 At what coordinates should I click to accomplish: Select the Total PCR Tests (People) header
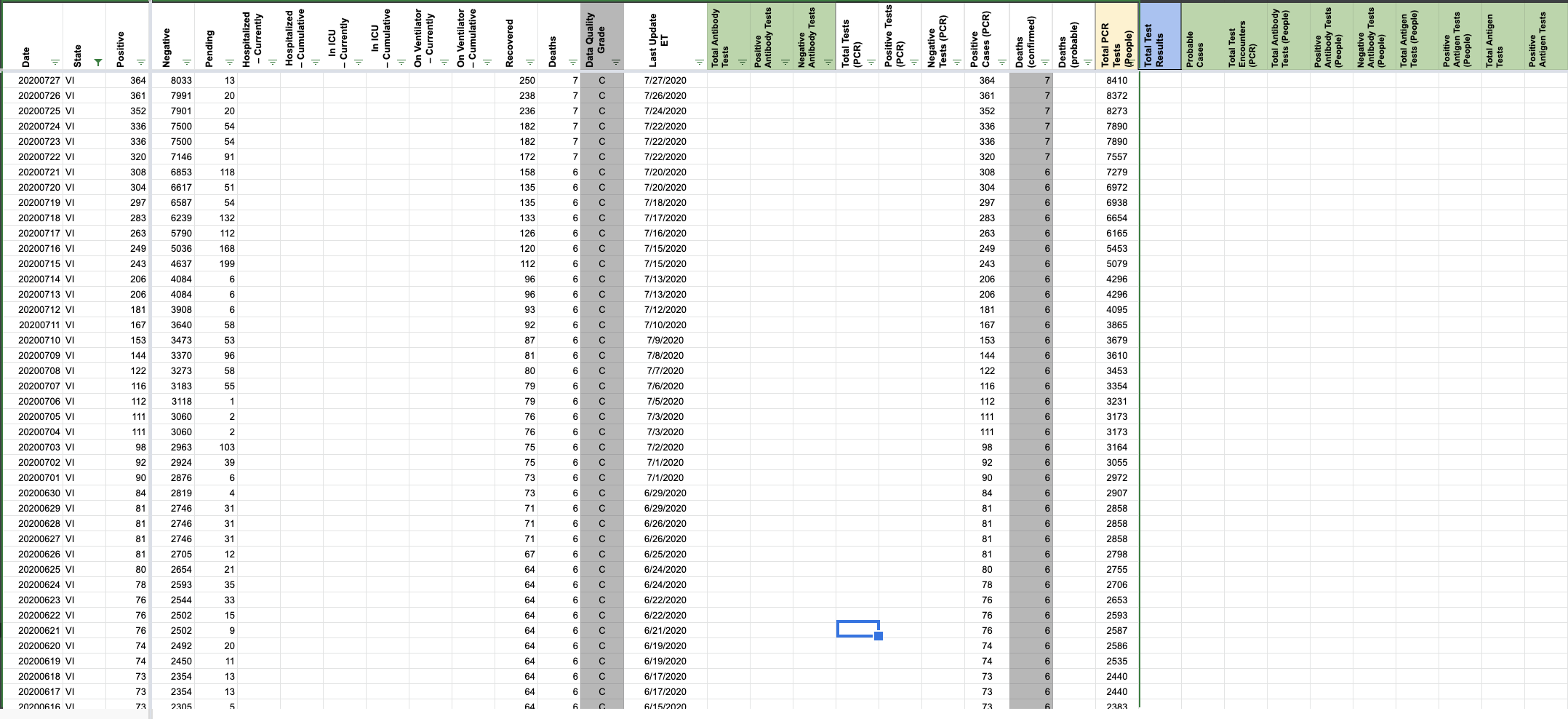(1117, 36)
